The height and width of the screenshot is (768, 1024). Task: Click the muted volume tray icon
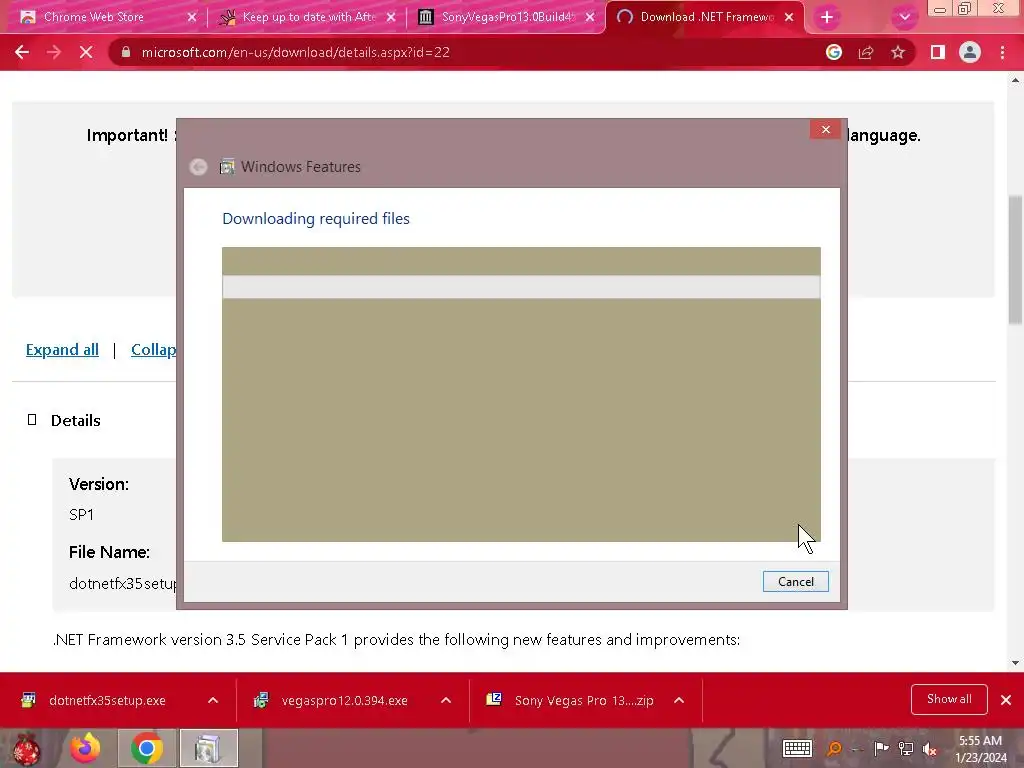pyautogui.click(x=930, y=749)
